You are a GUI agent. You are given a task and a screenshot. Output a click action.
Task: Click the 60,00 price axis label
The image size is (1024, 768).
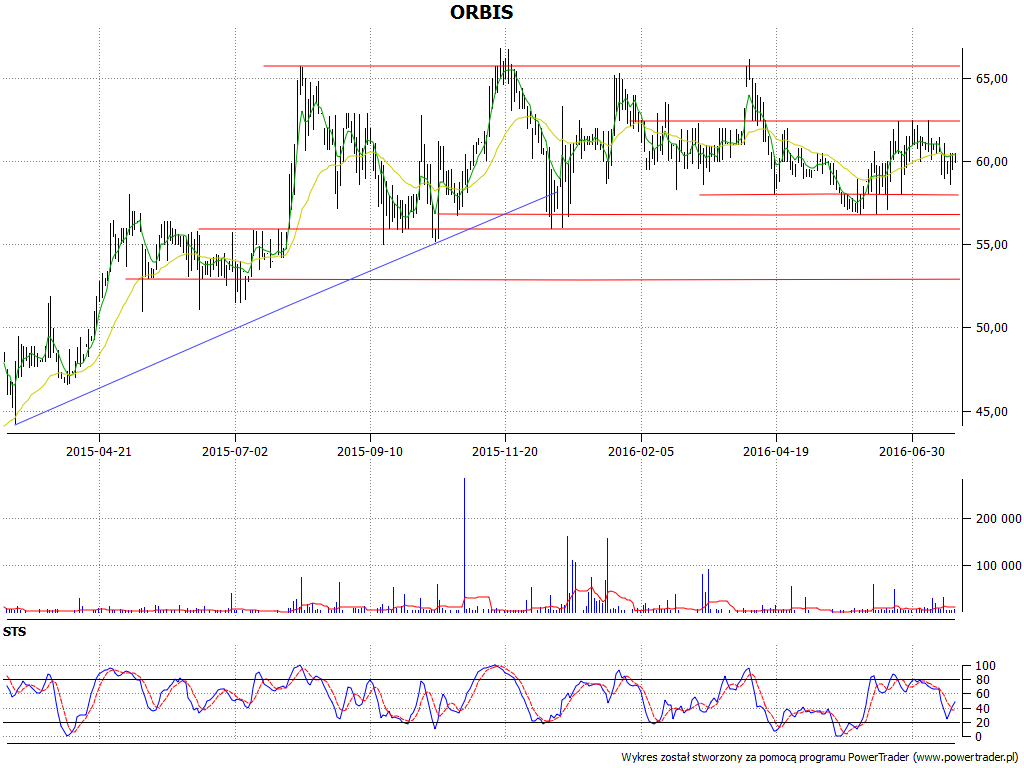(x=991, y=161)
